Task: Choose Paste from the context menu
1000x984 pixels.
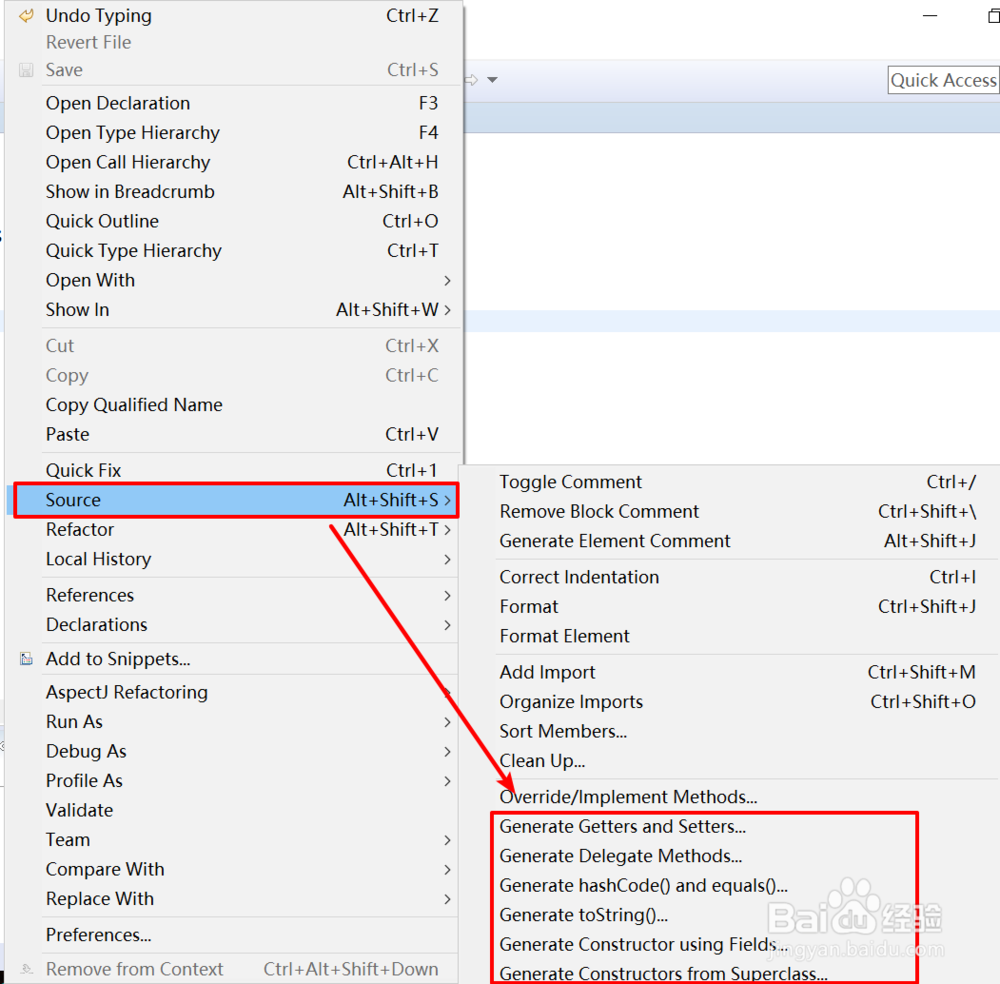Action: [x=234, y=434]
